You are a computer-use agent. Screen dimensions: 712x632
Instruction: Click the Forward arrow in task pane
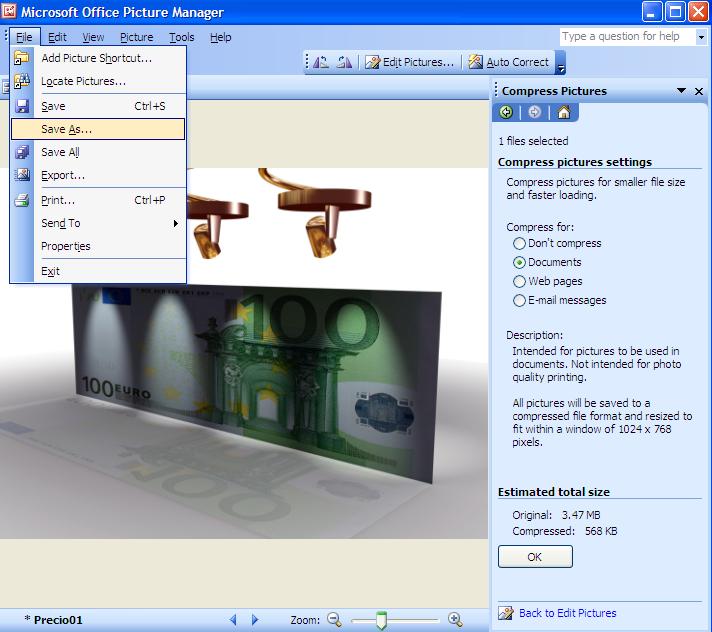point(534,112)
